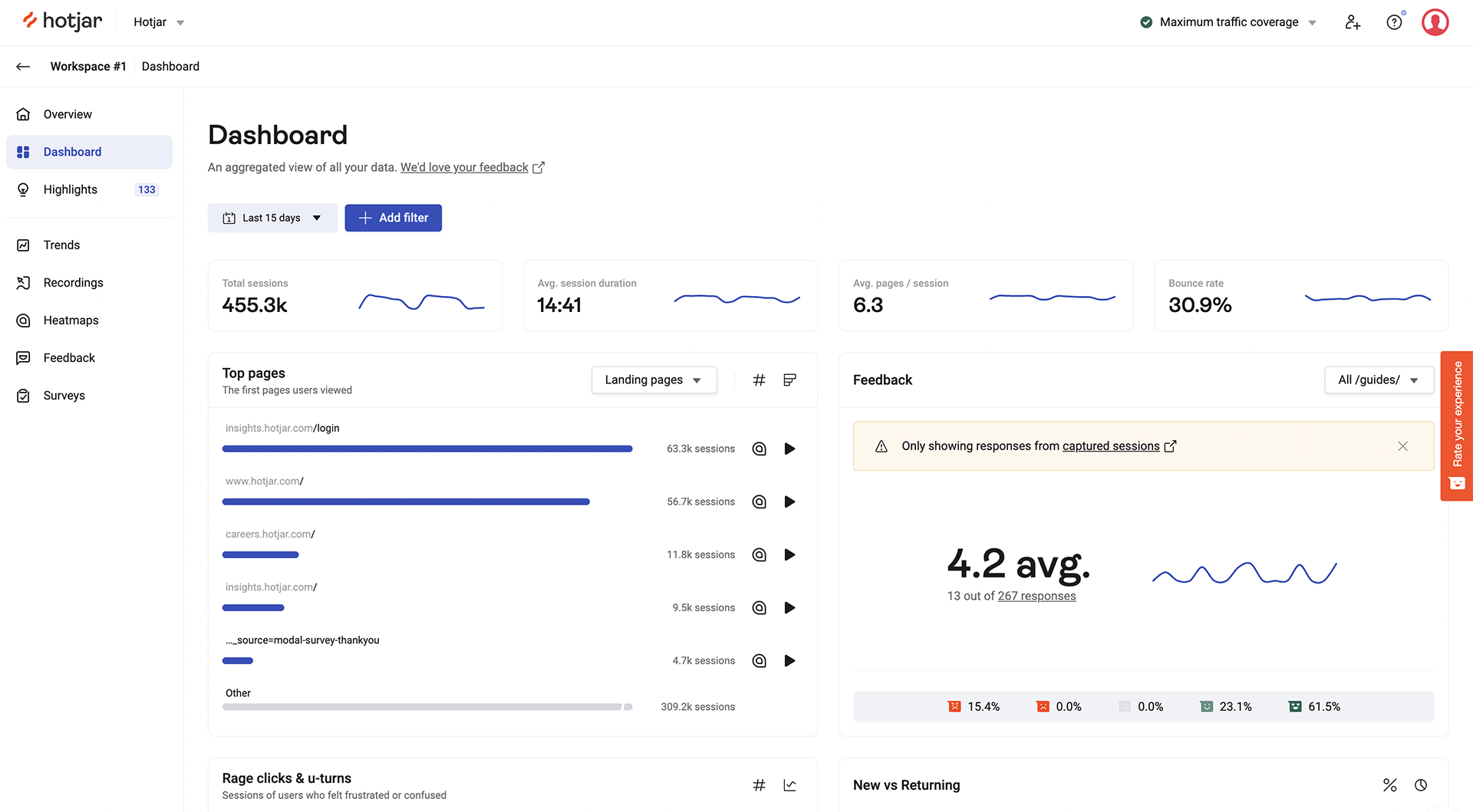Dismiss the captured sessions notice banner
Image resolution: width=1473 pixels, height=812 pixels.
pos(1403,445)
